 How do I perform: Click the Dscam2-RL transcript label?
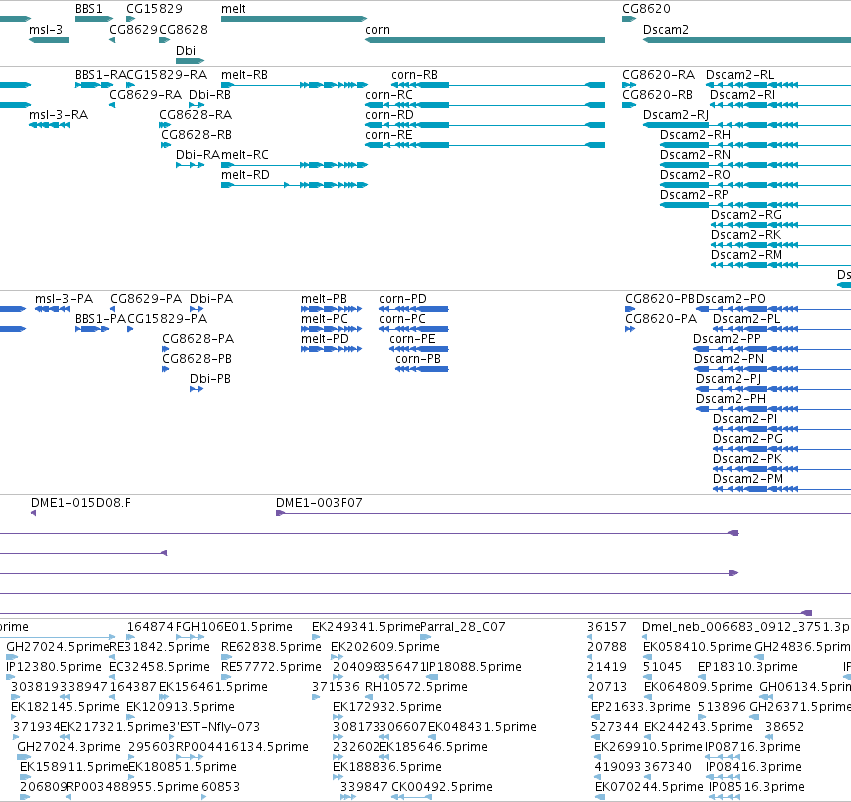coord(740,75)
